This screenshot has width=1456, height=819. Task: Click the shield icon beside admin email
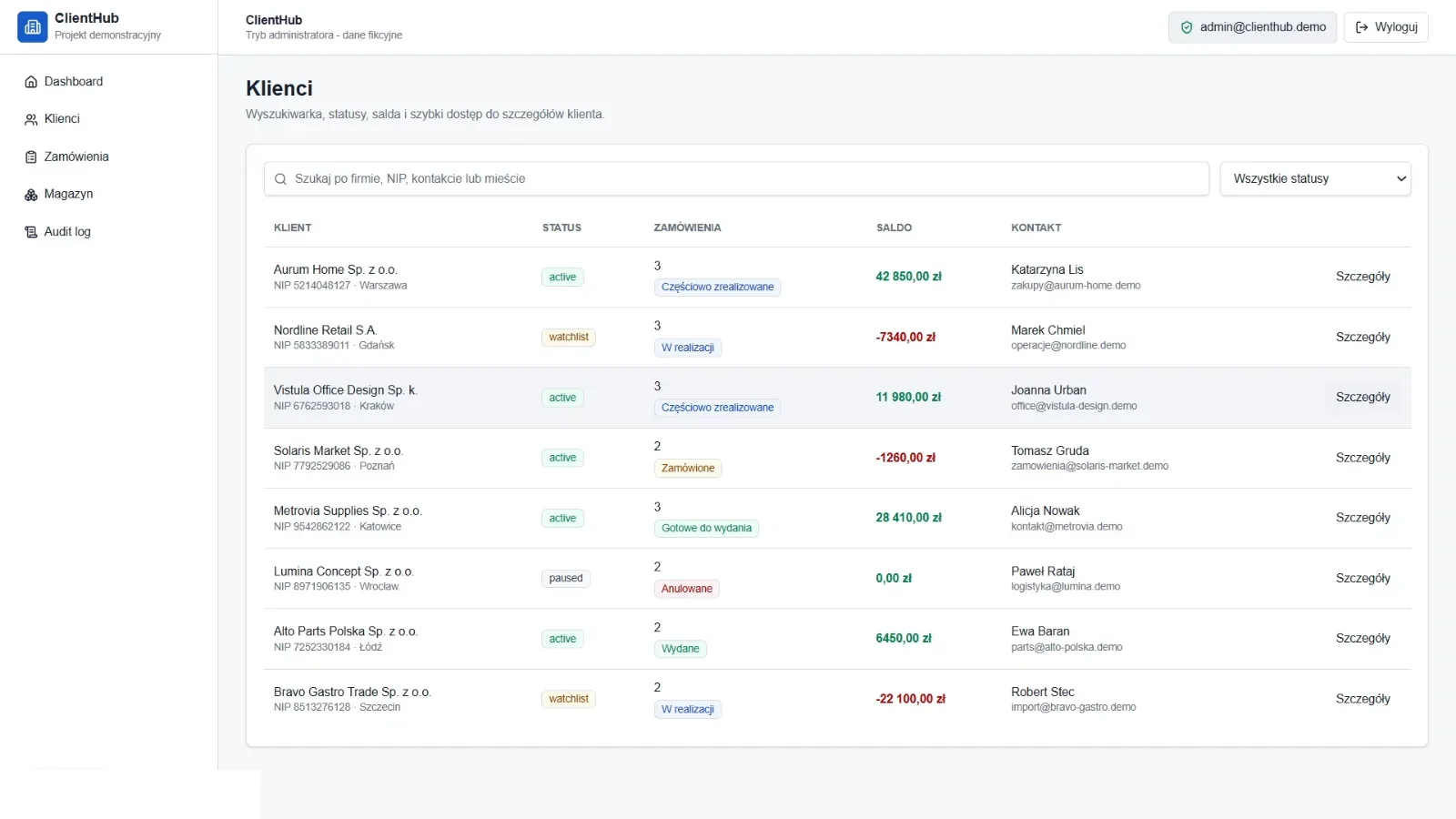point(1187,27)
